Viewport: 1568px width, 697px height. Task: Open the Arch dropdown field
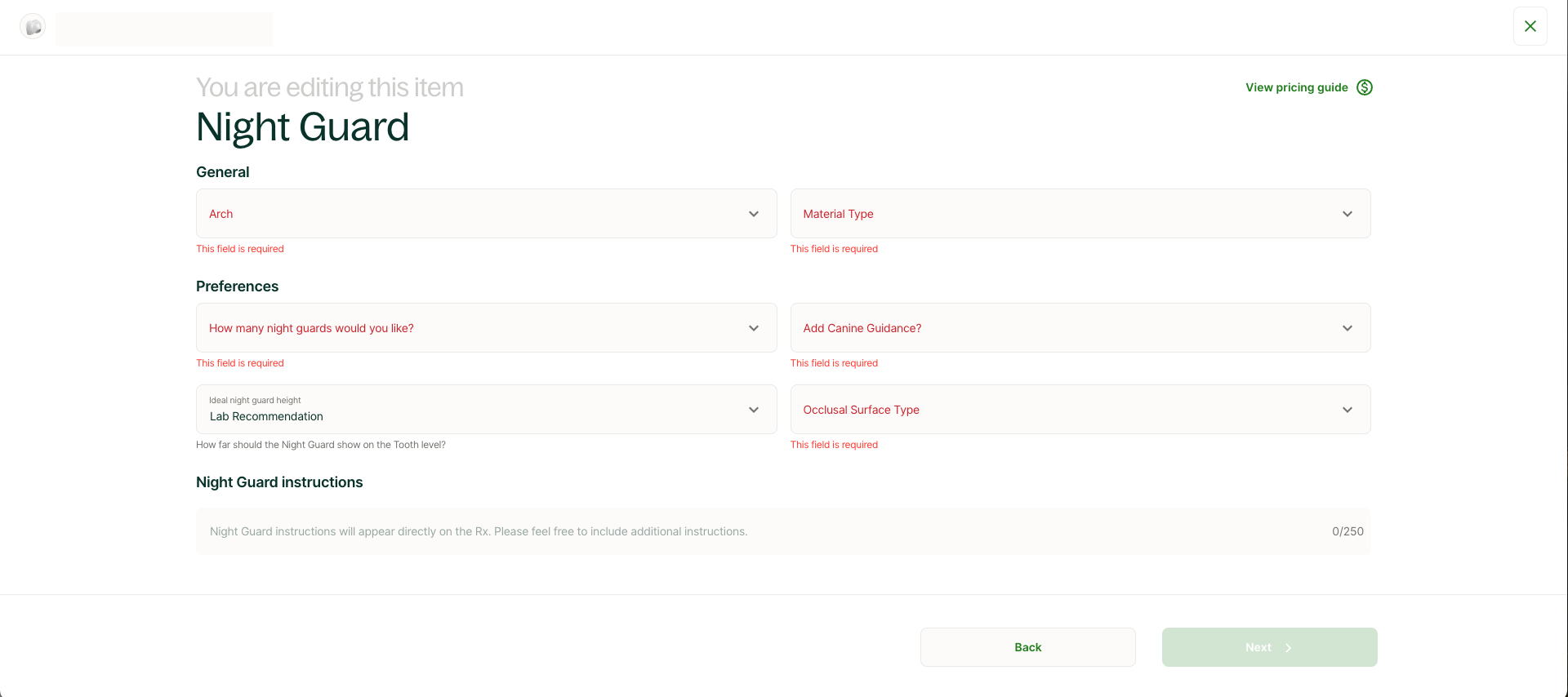pyautogui.click(x=474, y=214)
